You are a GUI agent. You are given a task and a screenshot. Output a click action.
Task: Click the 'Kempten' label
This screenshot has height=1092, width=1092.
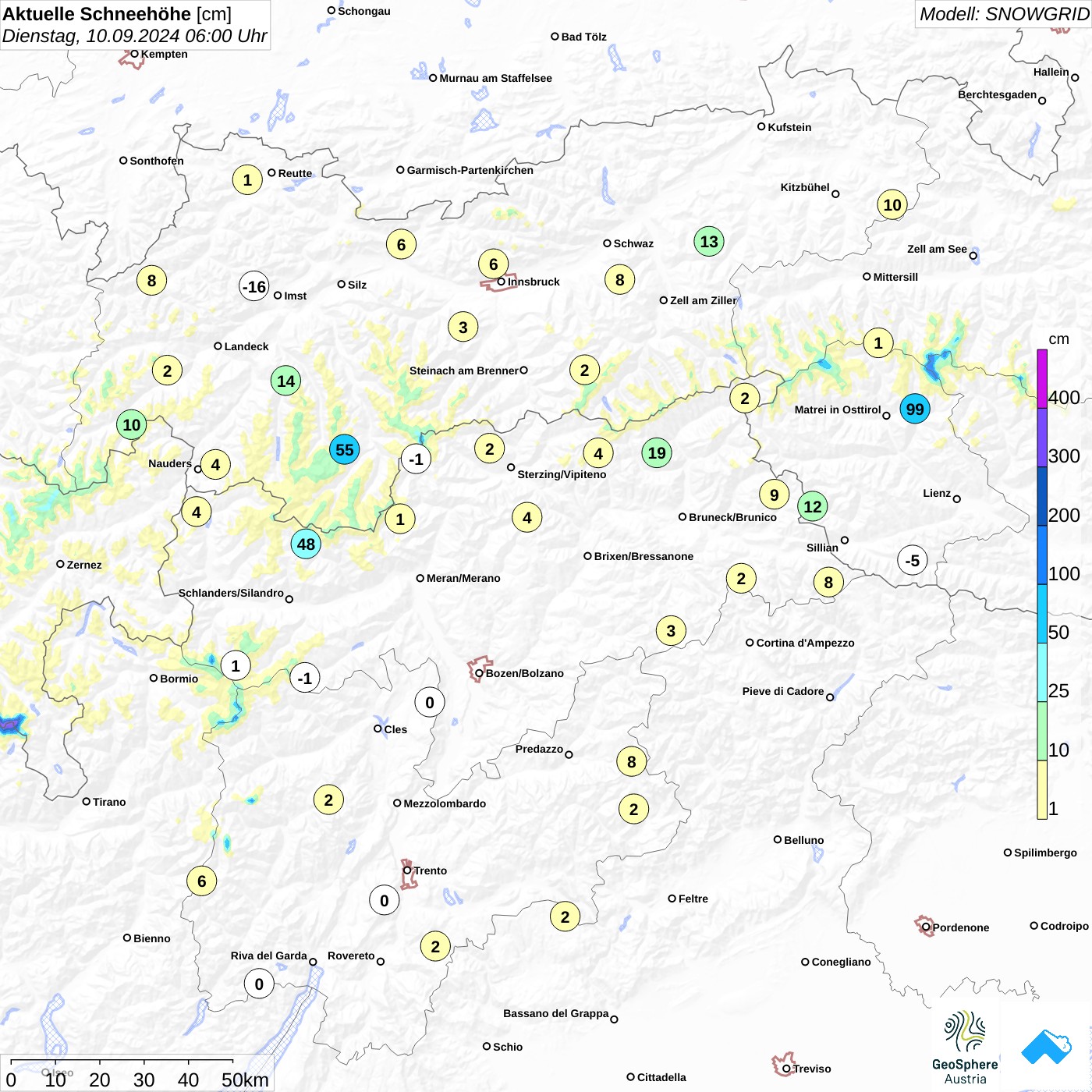coord(164,54)
